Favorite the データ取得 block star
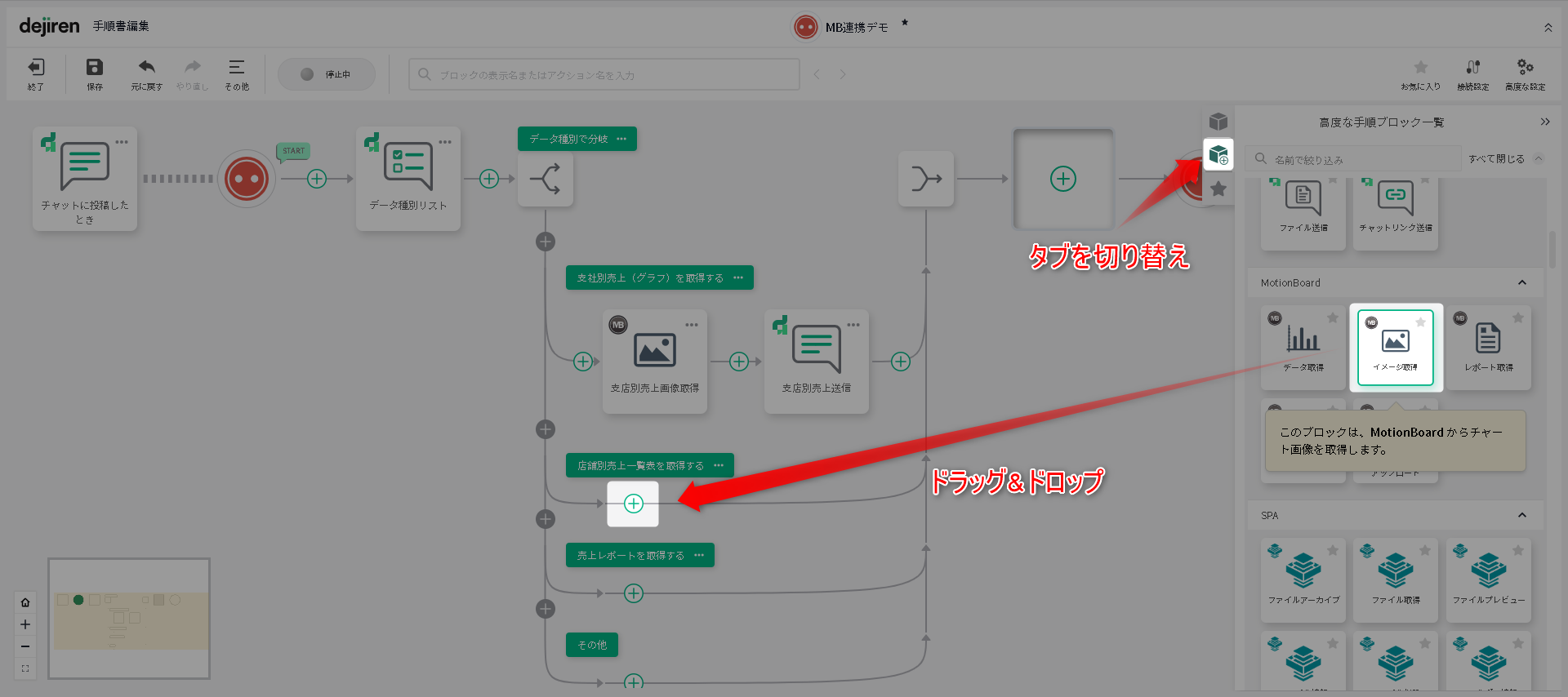 coord(1333,317)
